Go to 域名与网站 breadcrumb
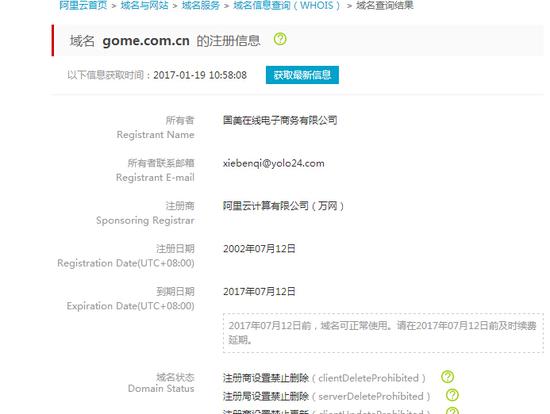The image size is (550, 414). pyautogui.click(x=144, y=5)
